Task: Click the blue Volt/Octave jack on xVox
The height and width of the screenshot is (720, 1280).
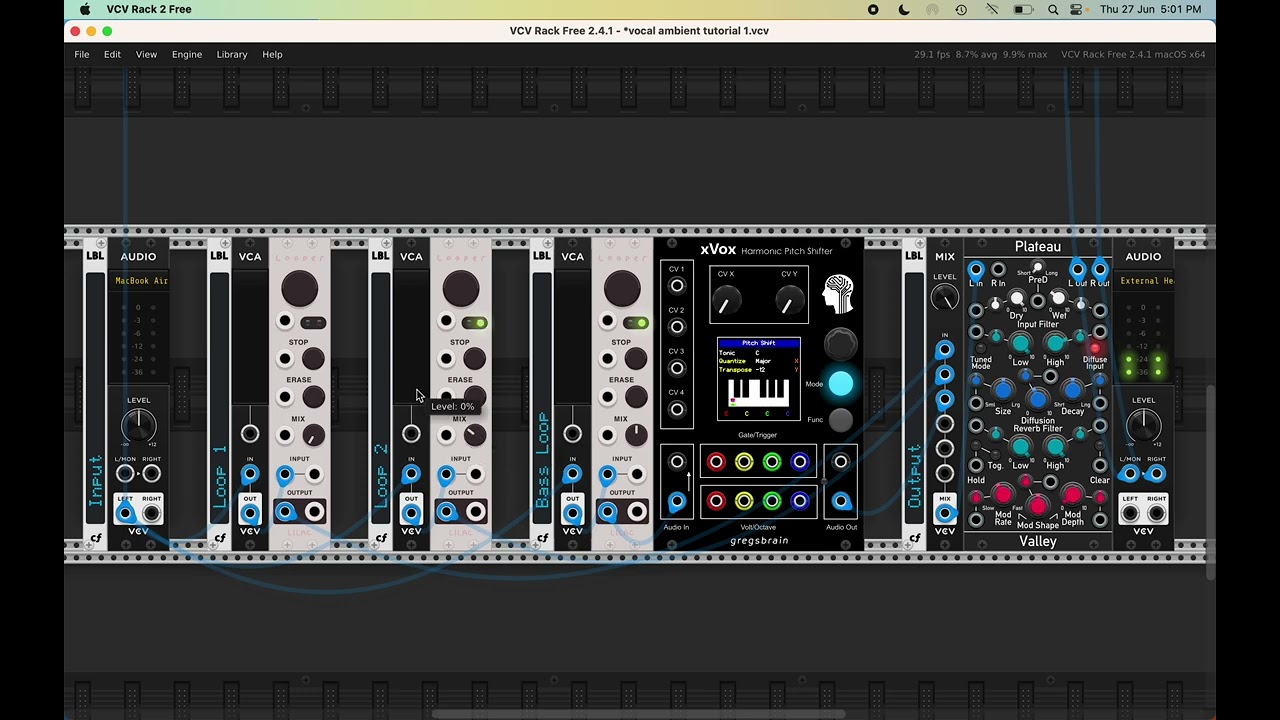Action: pyautogui.click(x=799, y=500)
